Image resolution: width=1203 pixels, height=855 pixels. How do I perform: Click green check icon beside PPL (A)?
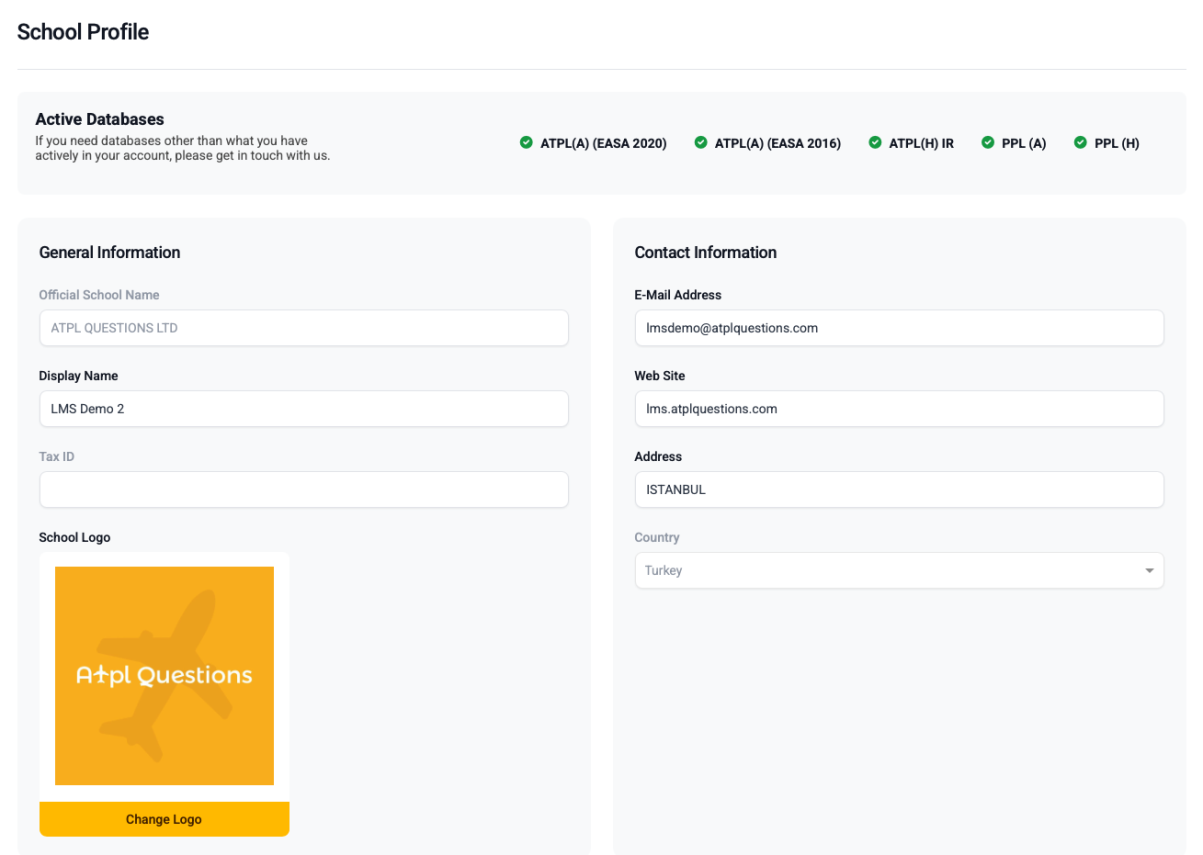pyautogui.click(x=987, y=143)
